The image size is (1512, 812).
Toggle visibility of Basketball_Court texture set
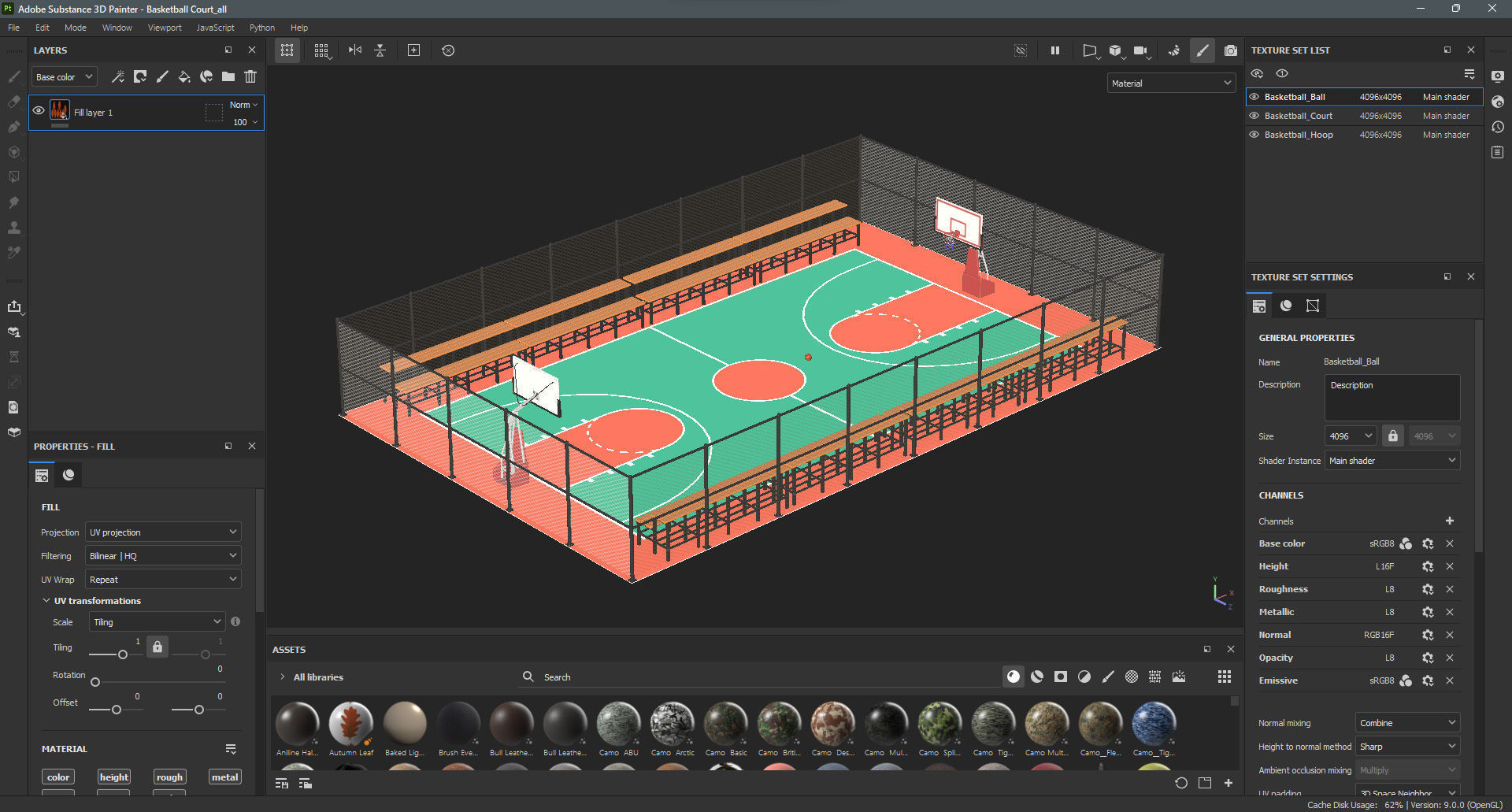[x=1254, y=116]
